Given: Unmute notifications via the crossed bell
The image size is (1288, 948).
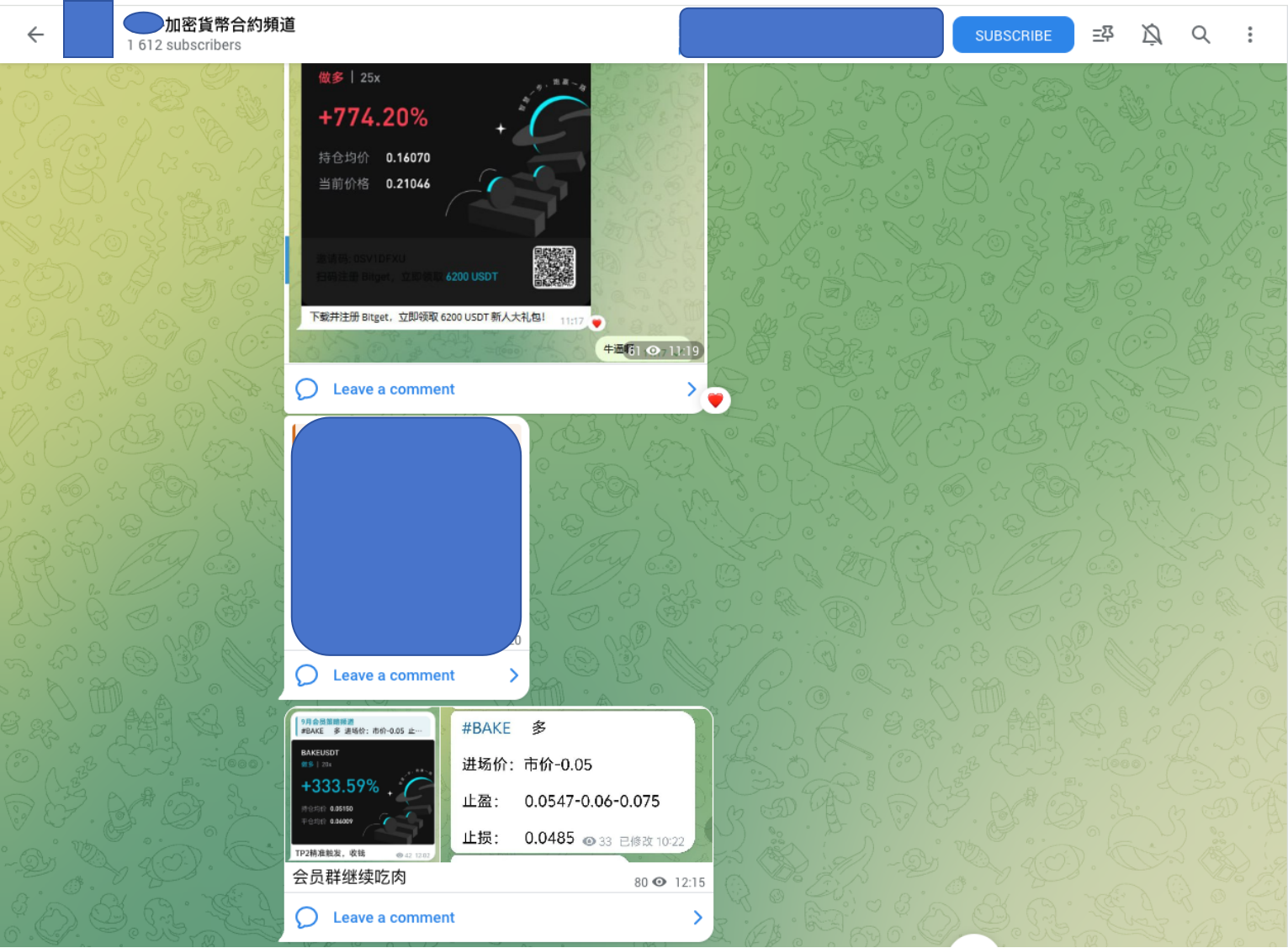Looking at the screenshot, I should coord(1151,34).
